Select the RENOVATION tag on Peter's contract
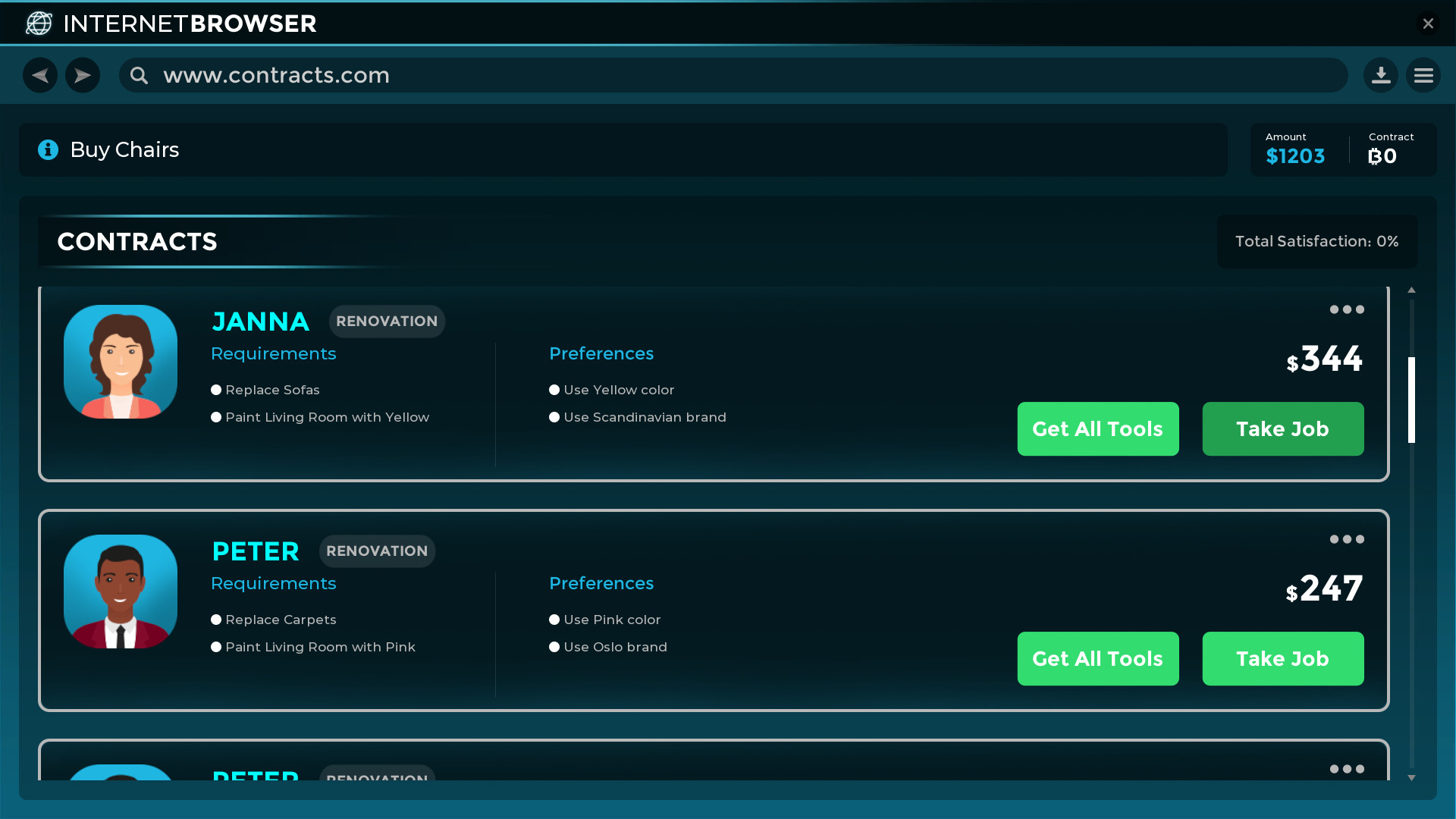The width and height of the screenshot is (1456, 819). tap(377, 551)
